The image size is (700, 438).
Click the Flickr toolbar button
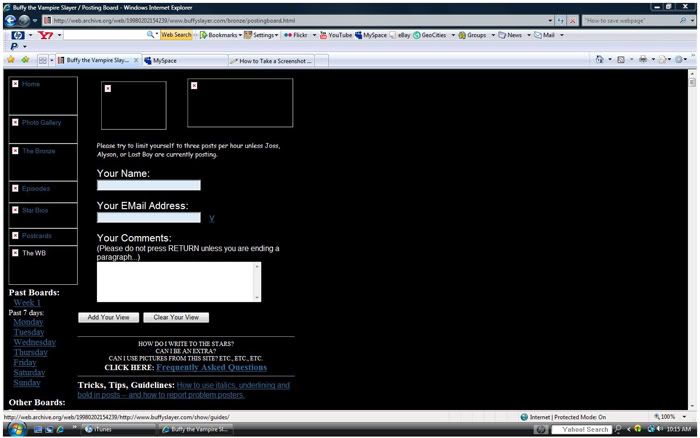pyautogui.click(x=296, y=35)
